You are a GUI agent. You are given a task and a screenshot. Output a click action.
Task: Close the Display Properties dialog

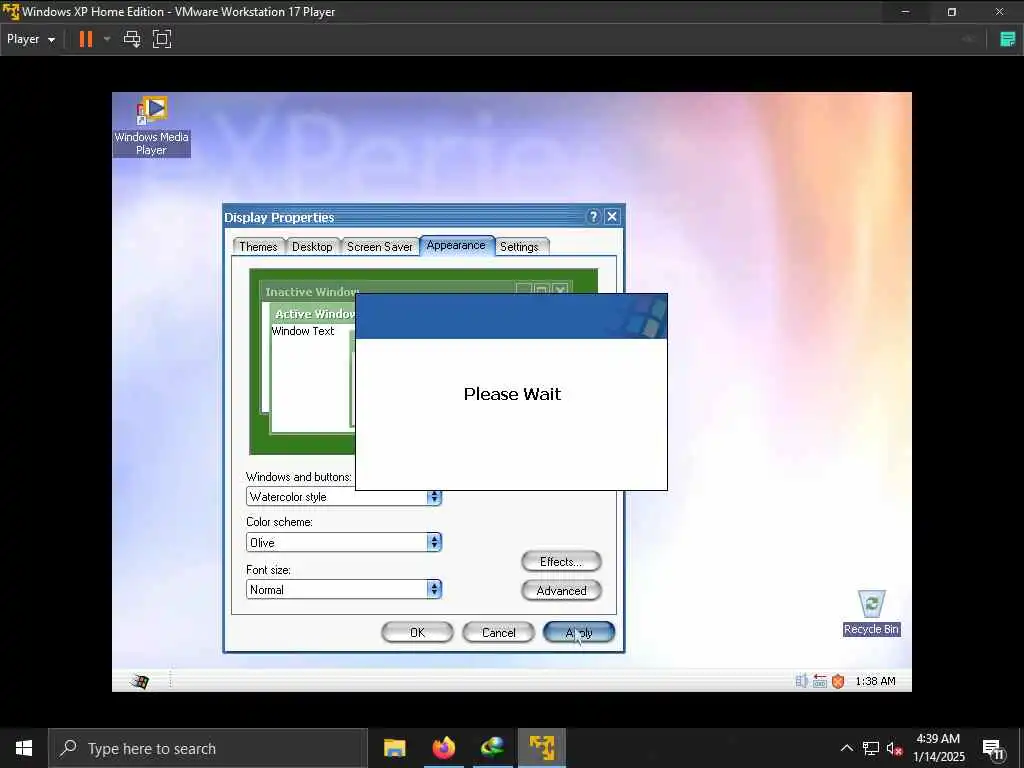tap(612, 217)
